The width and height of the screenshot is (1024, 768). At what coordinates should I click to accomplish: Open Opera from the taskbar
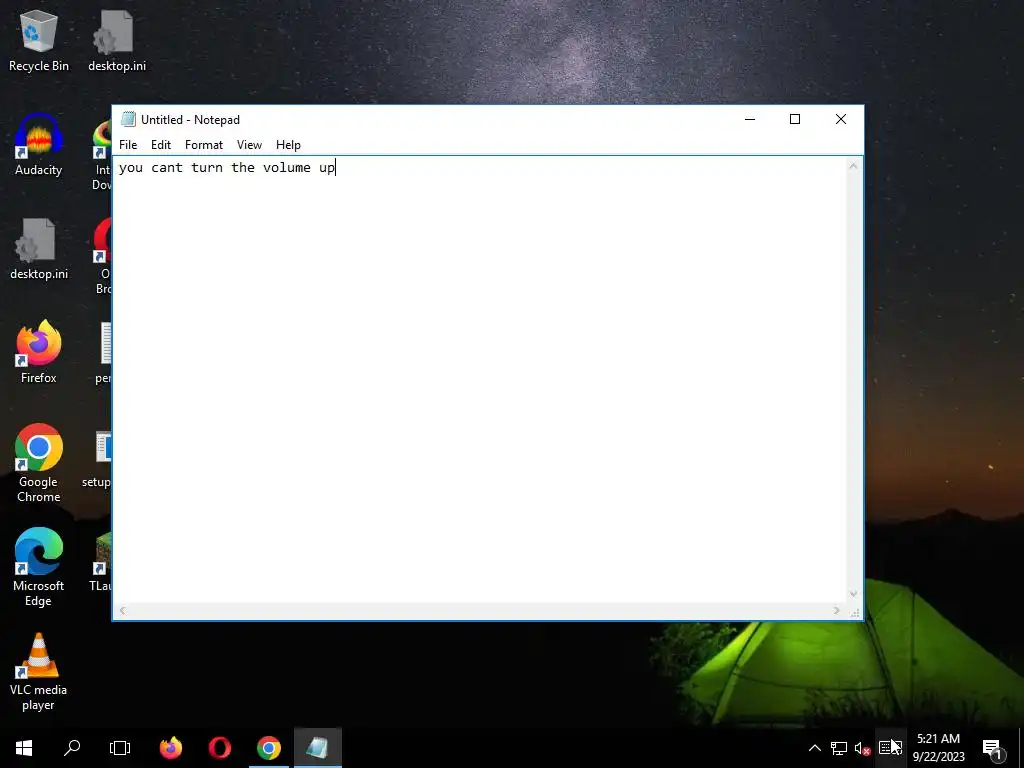point(220,748)
